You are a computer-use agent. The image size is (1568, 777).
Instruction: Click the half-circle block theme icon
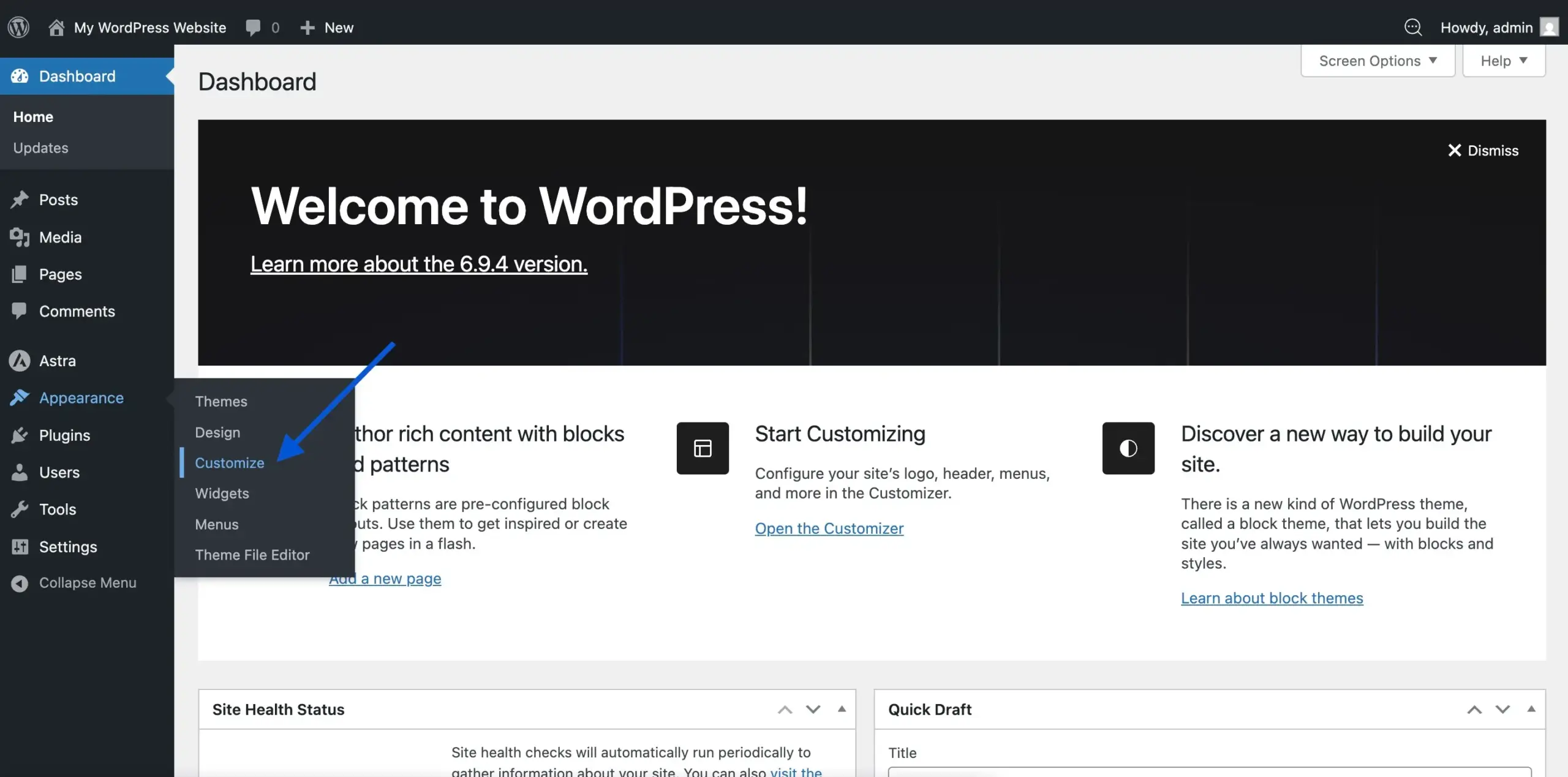1128,448
